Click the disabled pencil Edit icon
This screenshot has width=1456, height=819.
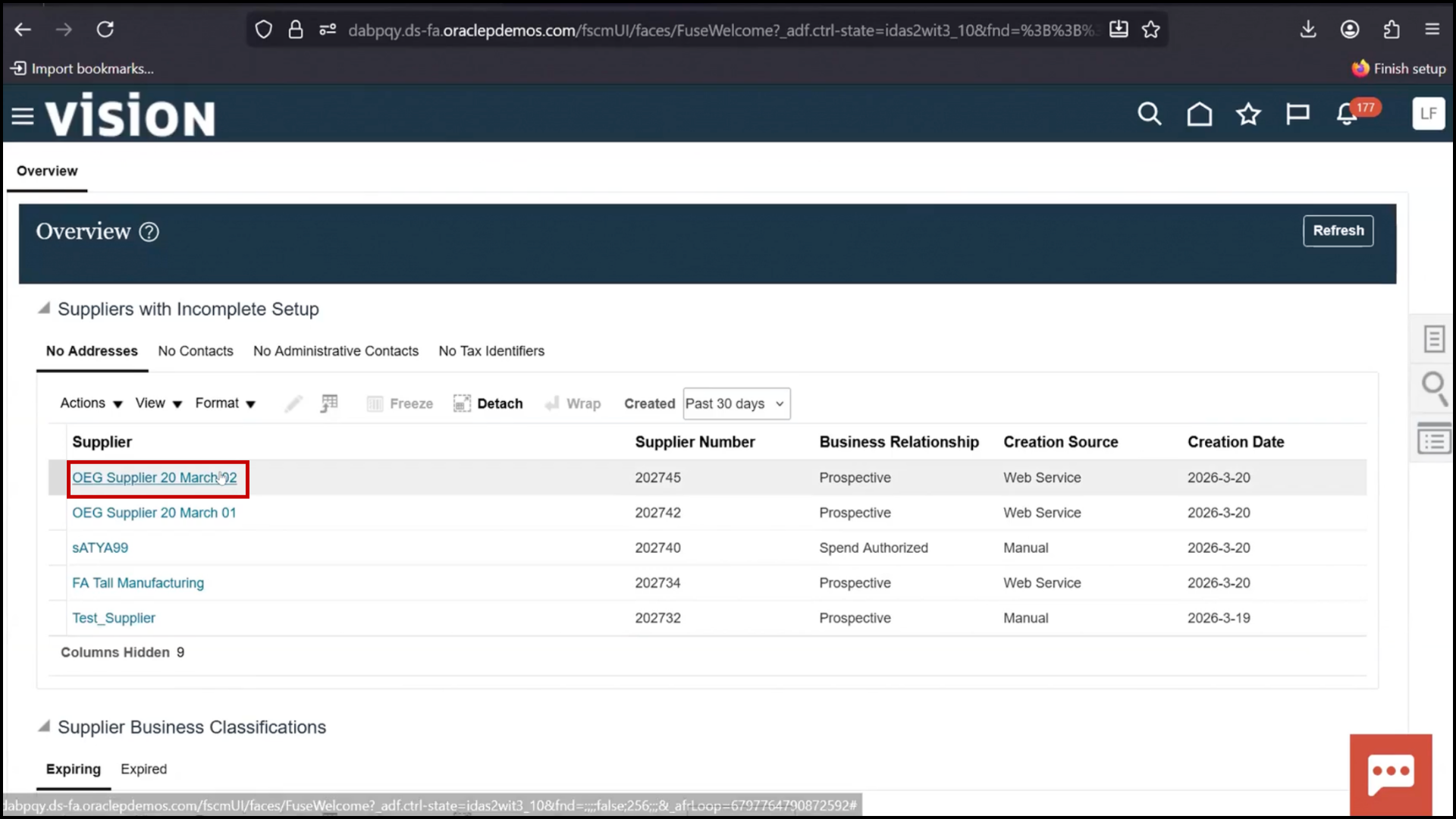293,403
